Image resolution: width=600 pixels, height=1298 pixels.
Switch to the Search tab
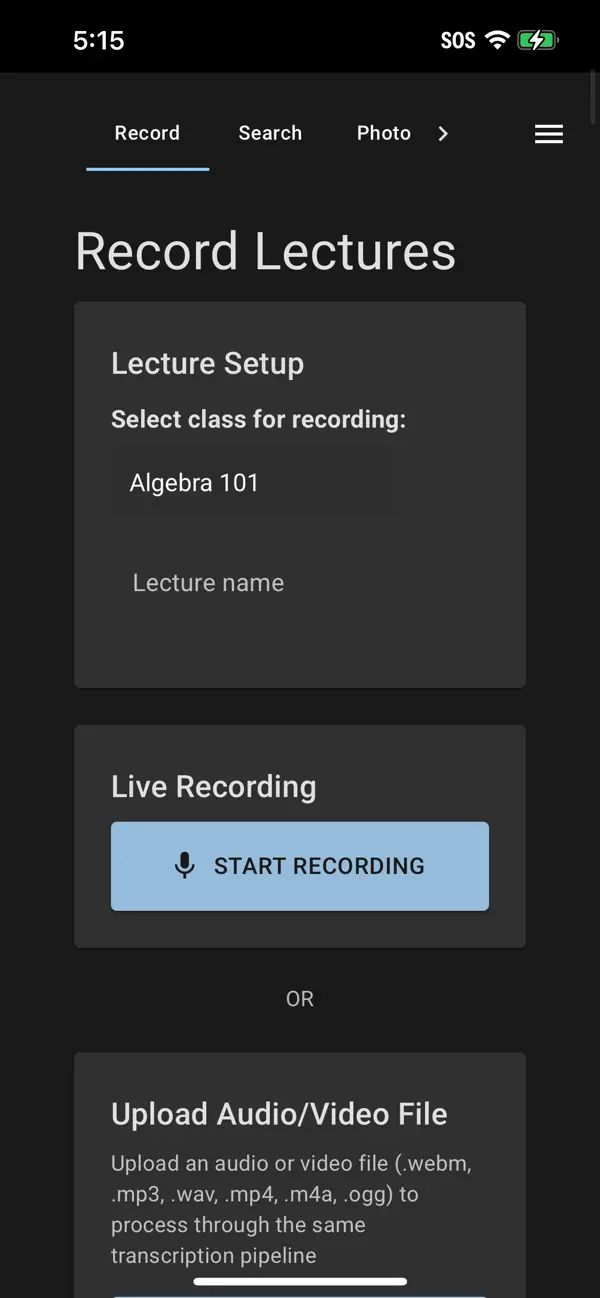(x=270, y=133)
